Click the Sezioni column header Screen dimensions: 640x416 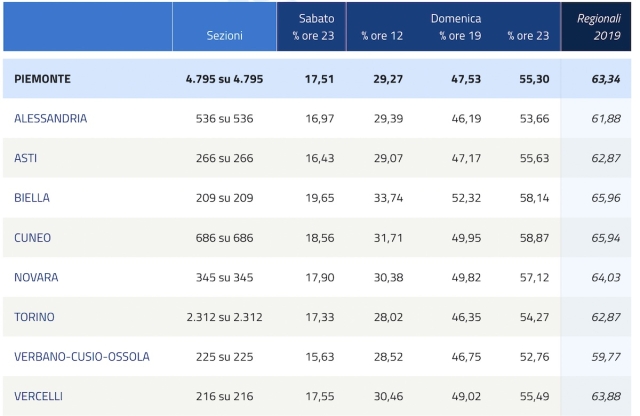(x=224, y=36)
